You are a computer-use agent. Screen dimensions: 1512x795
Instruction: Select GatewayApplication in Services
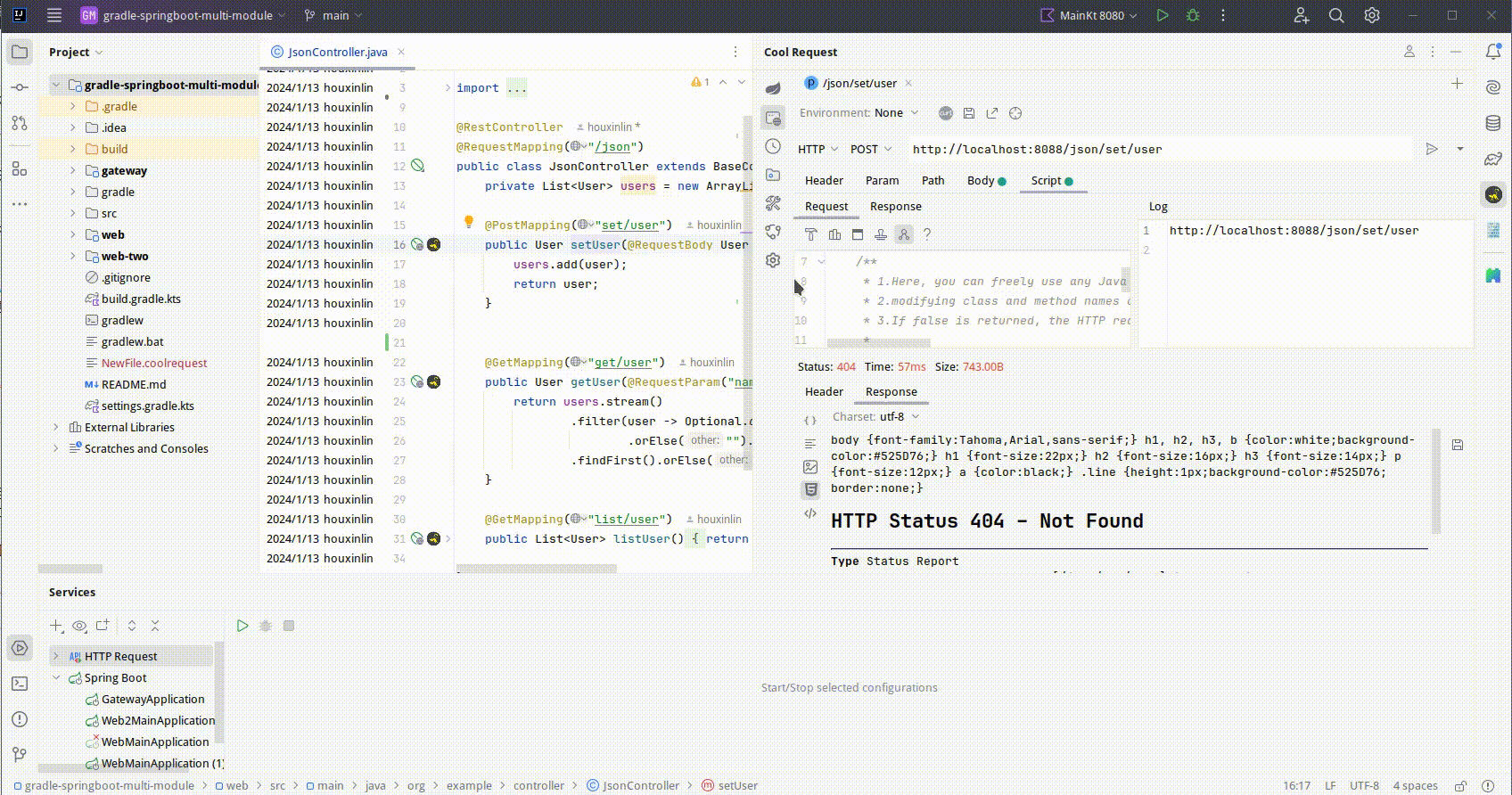pyautogui.click(x=152, y=699)
